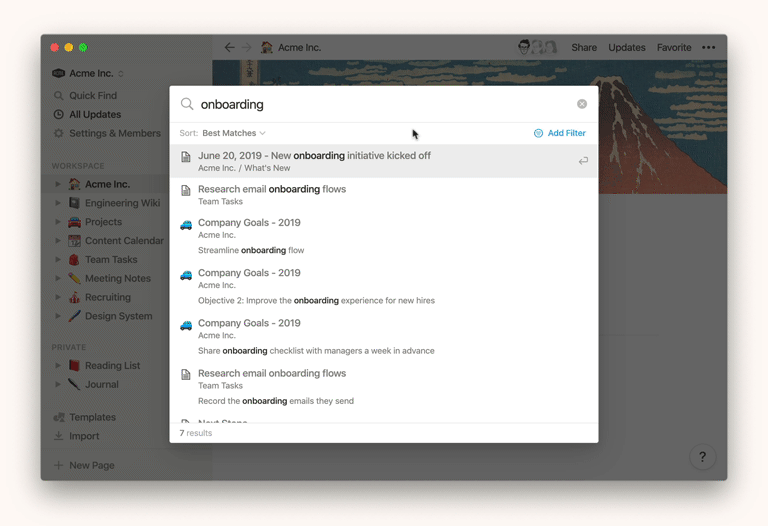This screenshot has width=768, height=526.
Task: Click the Add Filter icon
Action: coord(538,133)
